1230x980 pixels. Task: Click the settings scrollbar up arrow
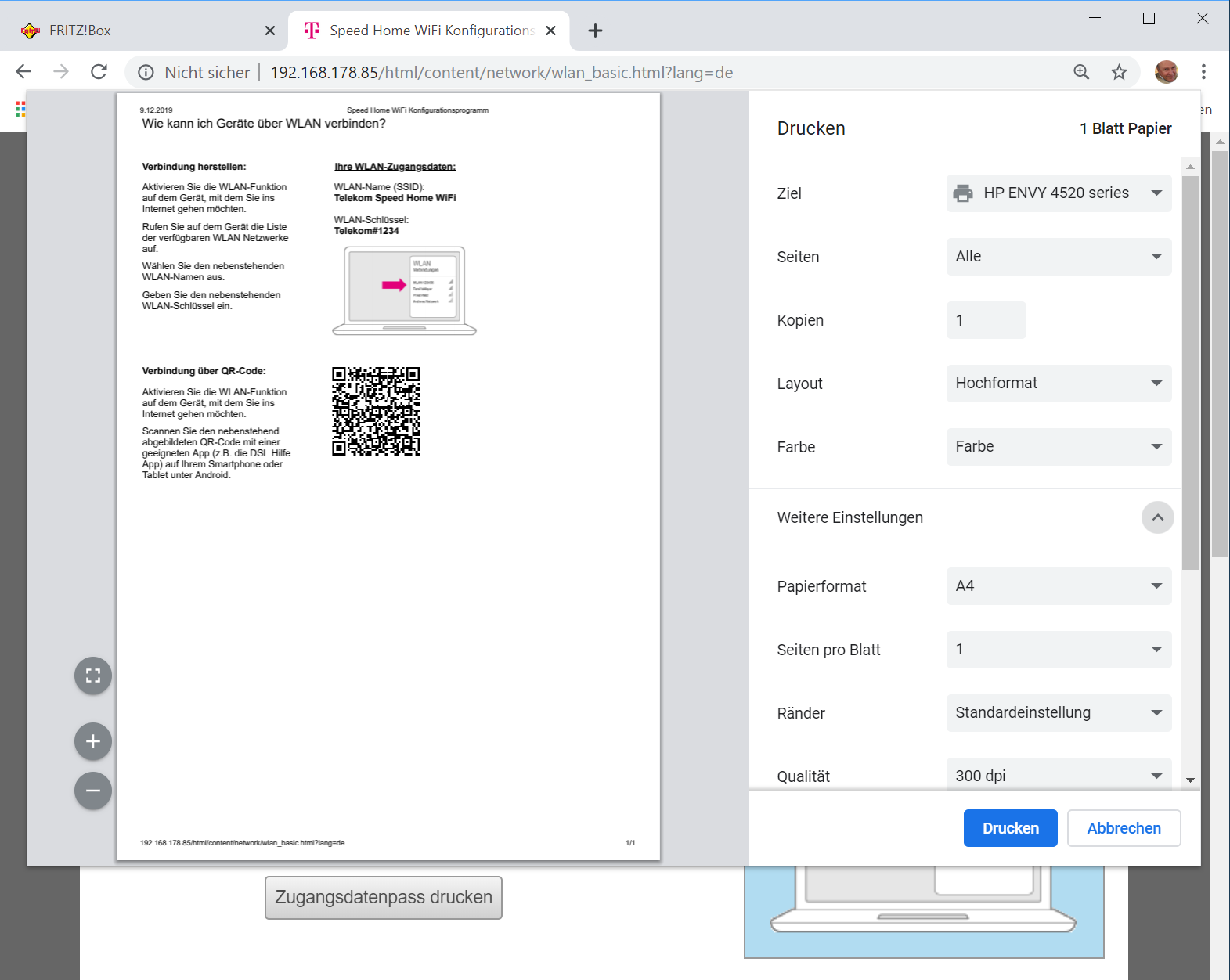click(1190, 167)
